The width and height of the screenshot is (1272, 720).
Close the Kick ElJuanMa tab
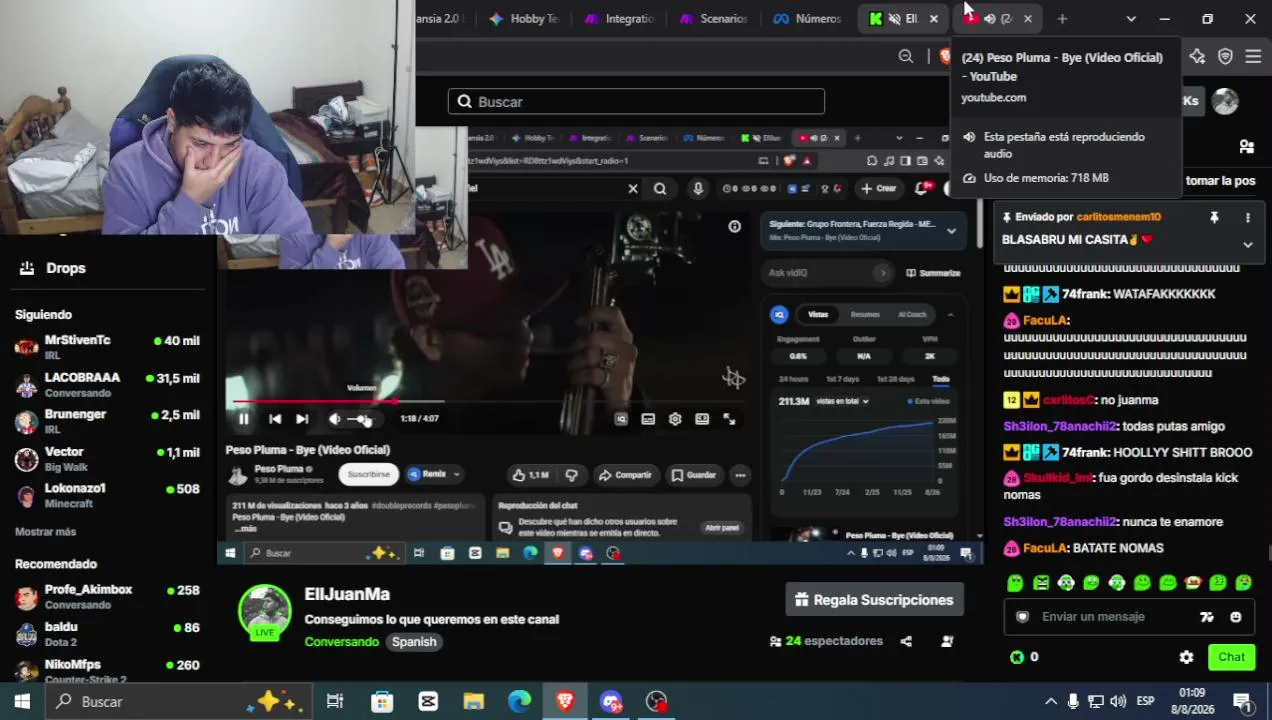coord(934,19)
